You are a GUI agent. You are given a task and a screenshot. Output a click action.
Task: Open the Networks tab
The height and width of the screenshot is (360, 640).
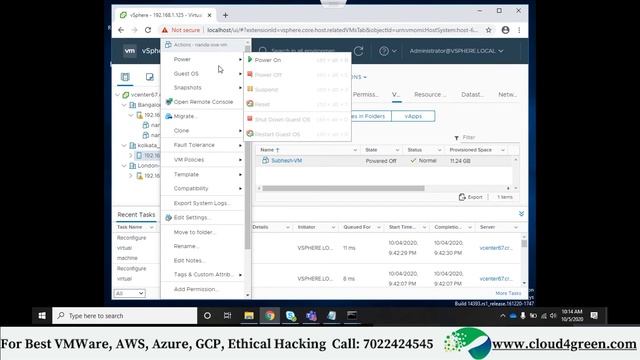[x=508, y=94]
